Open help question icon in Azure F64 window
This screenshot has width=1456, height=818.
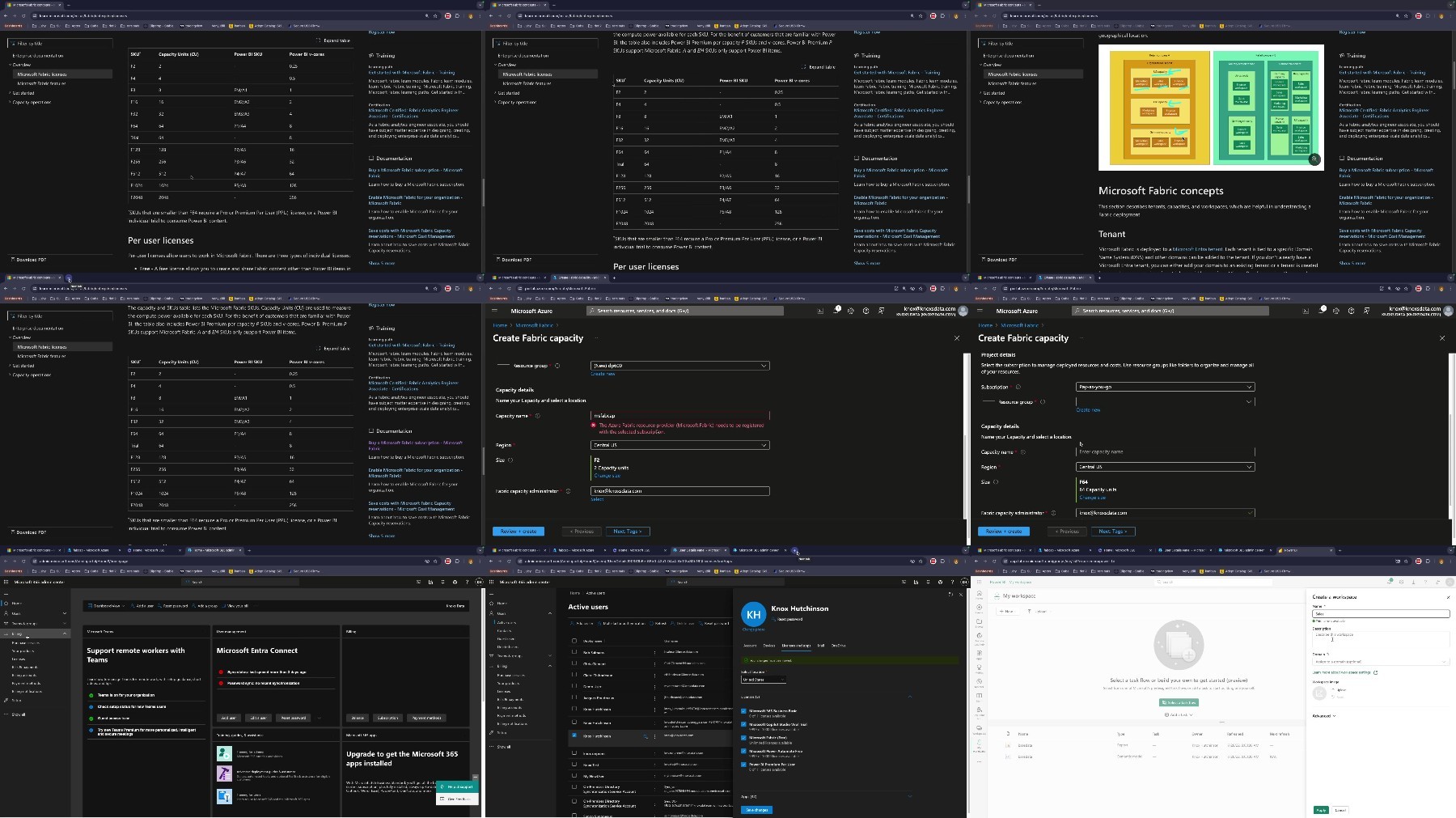1351,311
